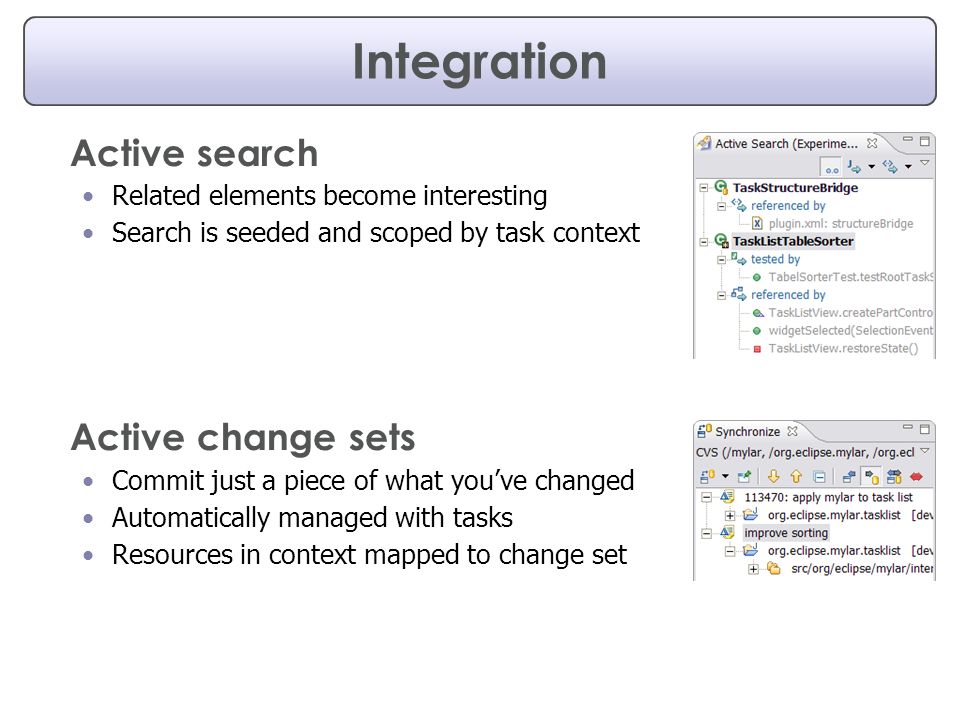The height and width of the screenshot is (720, 960).
Task: Select Incoming mode icon in Synchronize toolbar
Action: tap(849, 476)
